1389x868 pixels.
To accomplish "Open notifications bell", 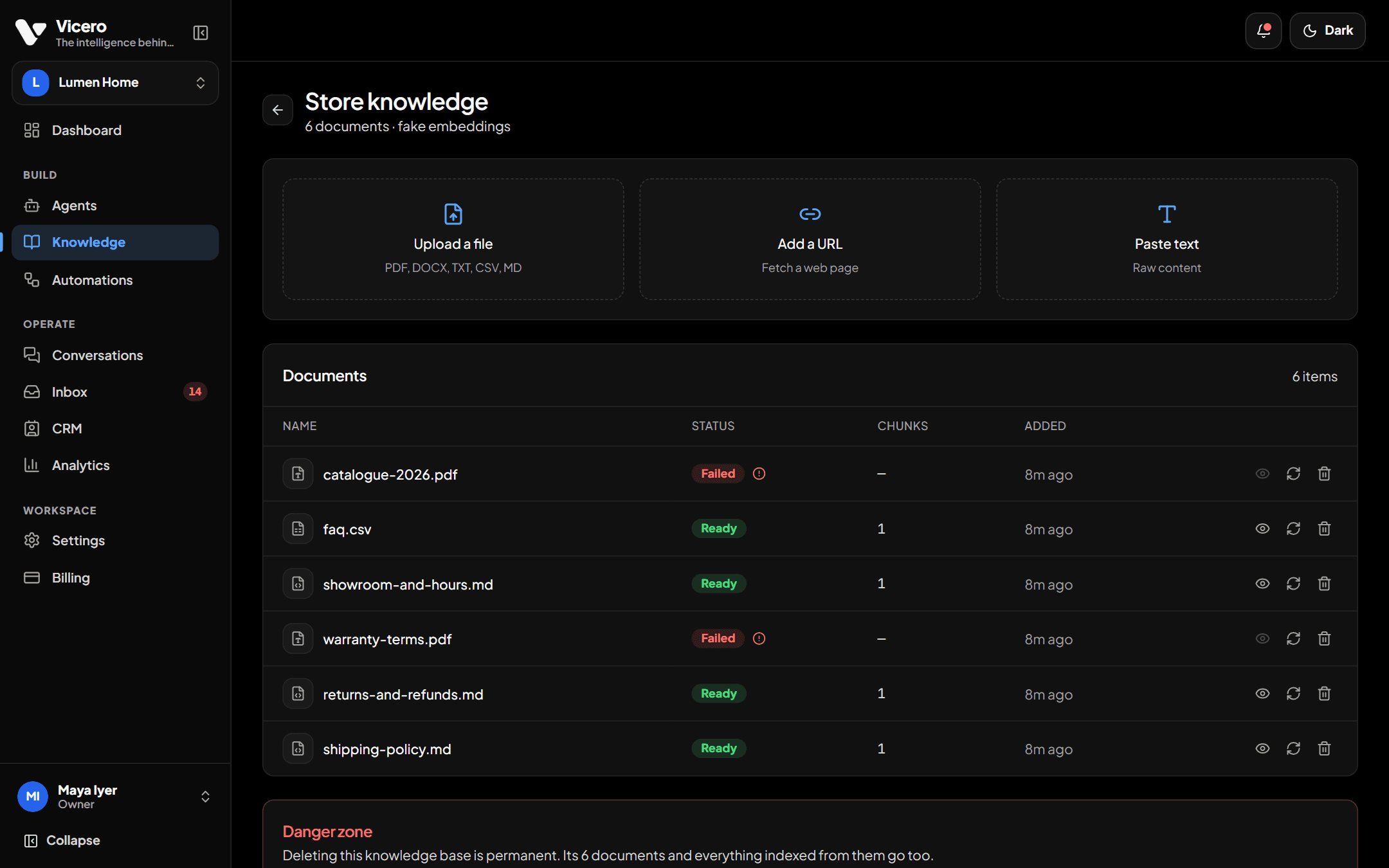I will (x=1263, y=31).
